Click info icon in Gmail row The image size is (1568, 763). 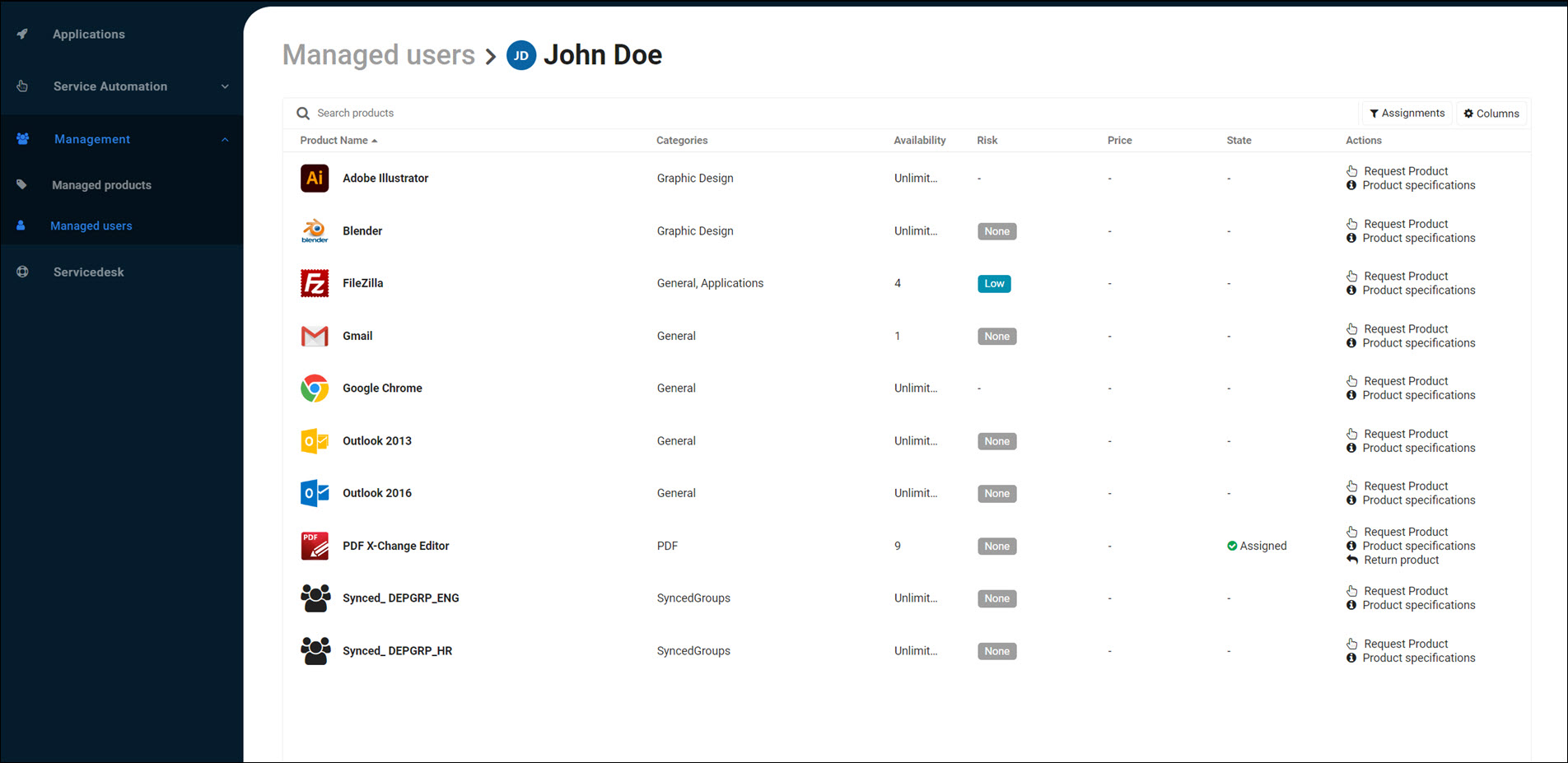[1351, 343]
